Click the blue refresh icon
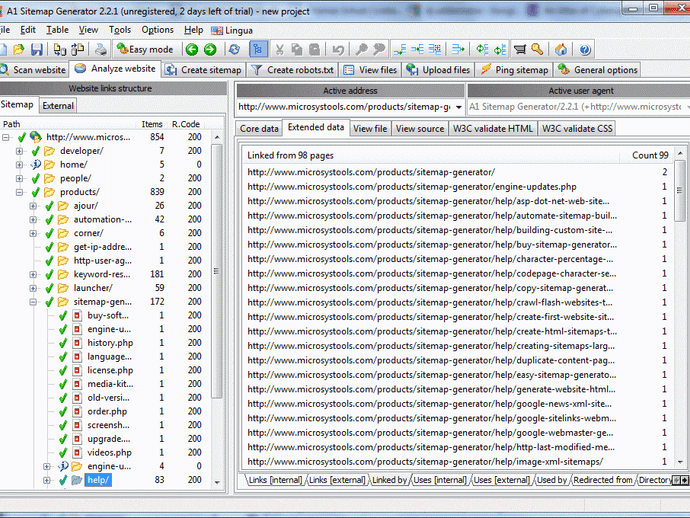 (x=234, y=49)
